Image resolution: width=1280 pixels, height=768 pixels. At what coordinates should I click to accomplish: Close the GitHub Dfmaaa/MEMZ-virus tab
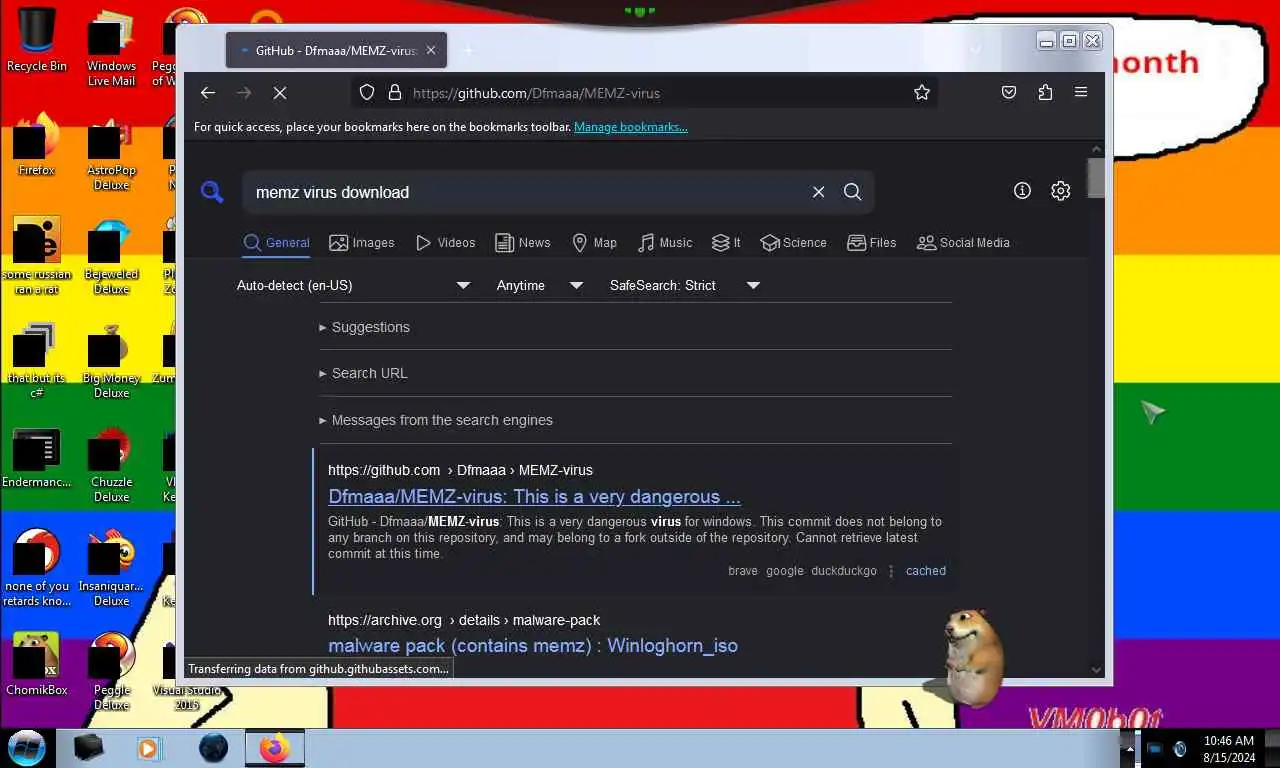click(431, 50)
